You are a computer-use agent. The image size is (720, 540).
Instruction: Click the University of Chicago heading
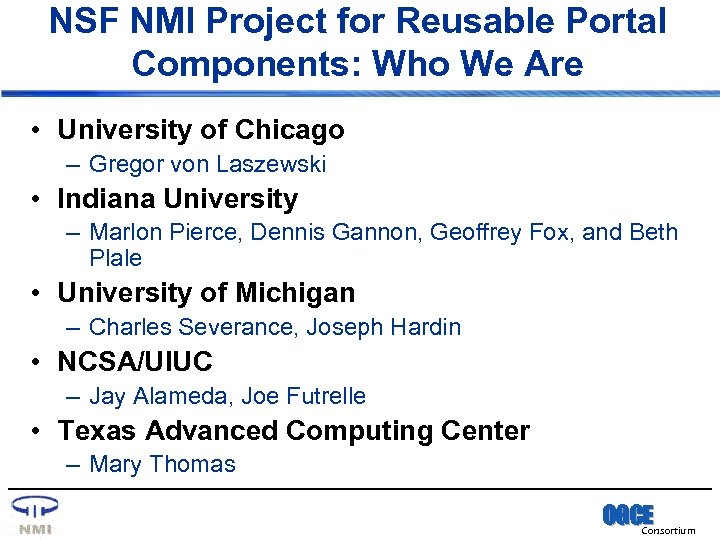click(x=200, y=130)
